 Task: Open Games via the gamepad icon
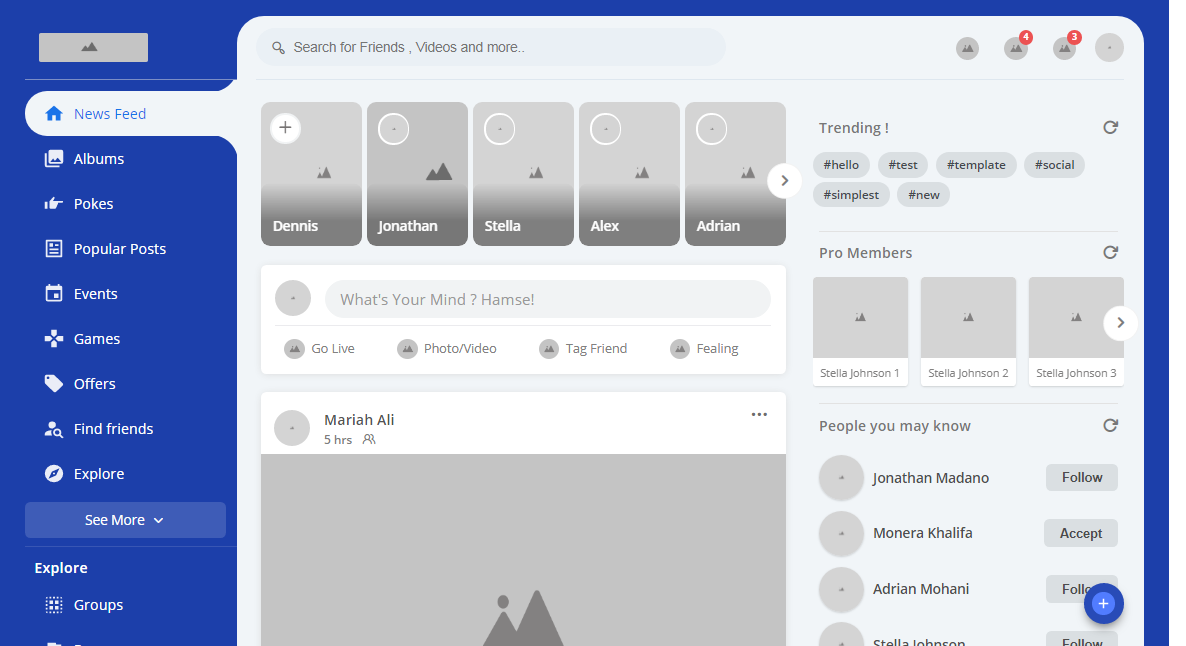coord(54,339)
